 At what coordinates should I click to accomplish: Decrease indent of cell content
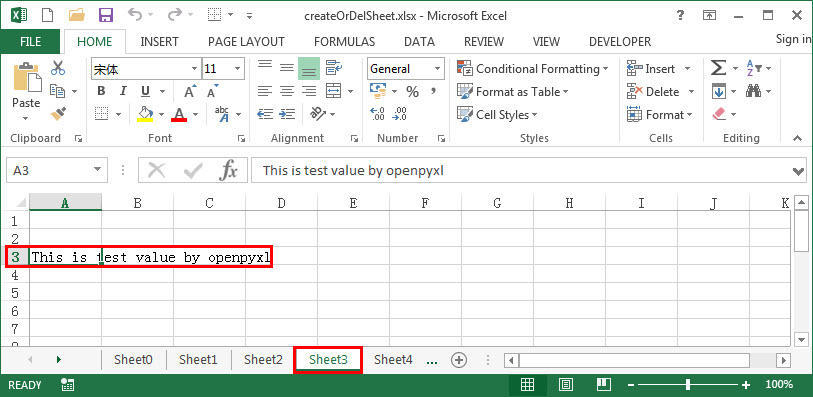click(x=265, y=114)
